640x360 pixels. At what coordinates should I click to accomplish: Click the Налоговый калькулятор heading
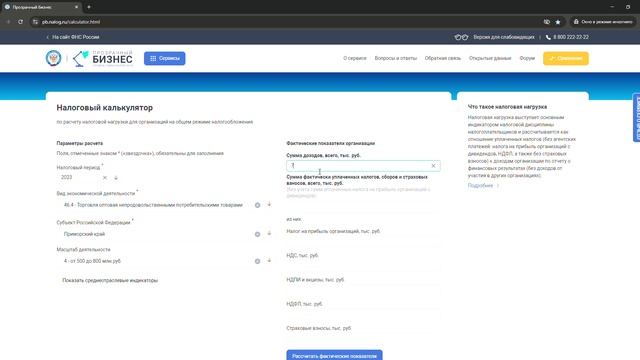coord(104,108)
